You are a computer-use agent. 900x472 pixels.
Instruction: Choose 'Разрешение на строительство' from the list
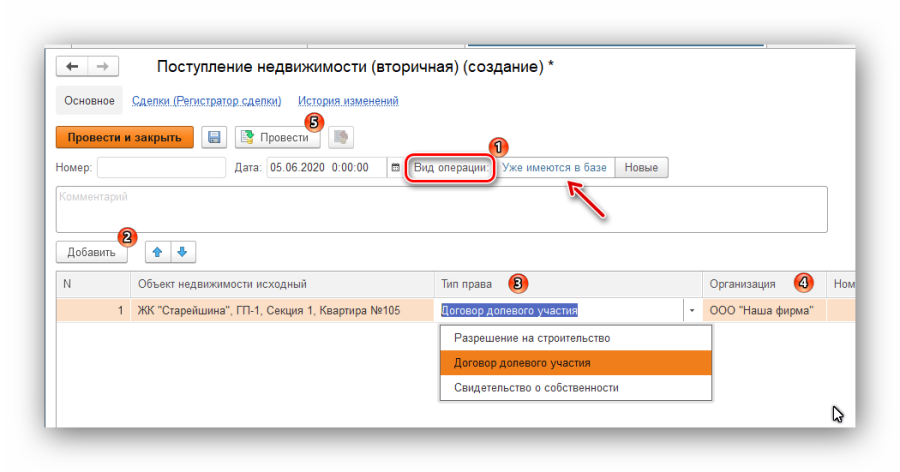point(532,338)
